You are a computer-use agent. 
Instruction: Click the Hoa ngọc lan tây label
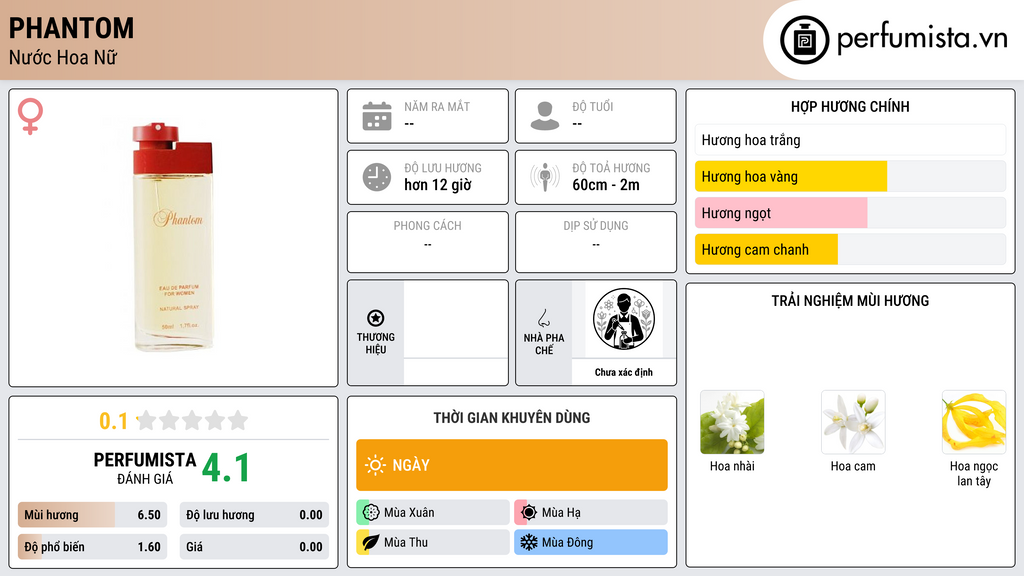pyautogui.click(x=974, y=473)
